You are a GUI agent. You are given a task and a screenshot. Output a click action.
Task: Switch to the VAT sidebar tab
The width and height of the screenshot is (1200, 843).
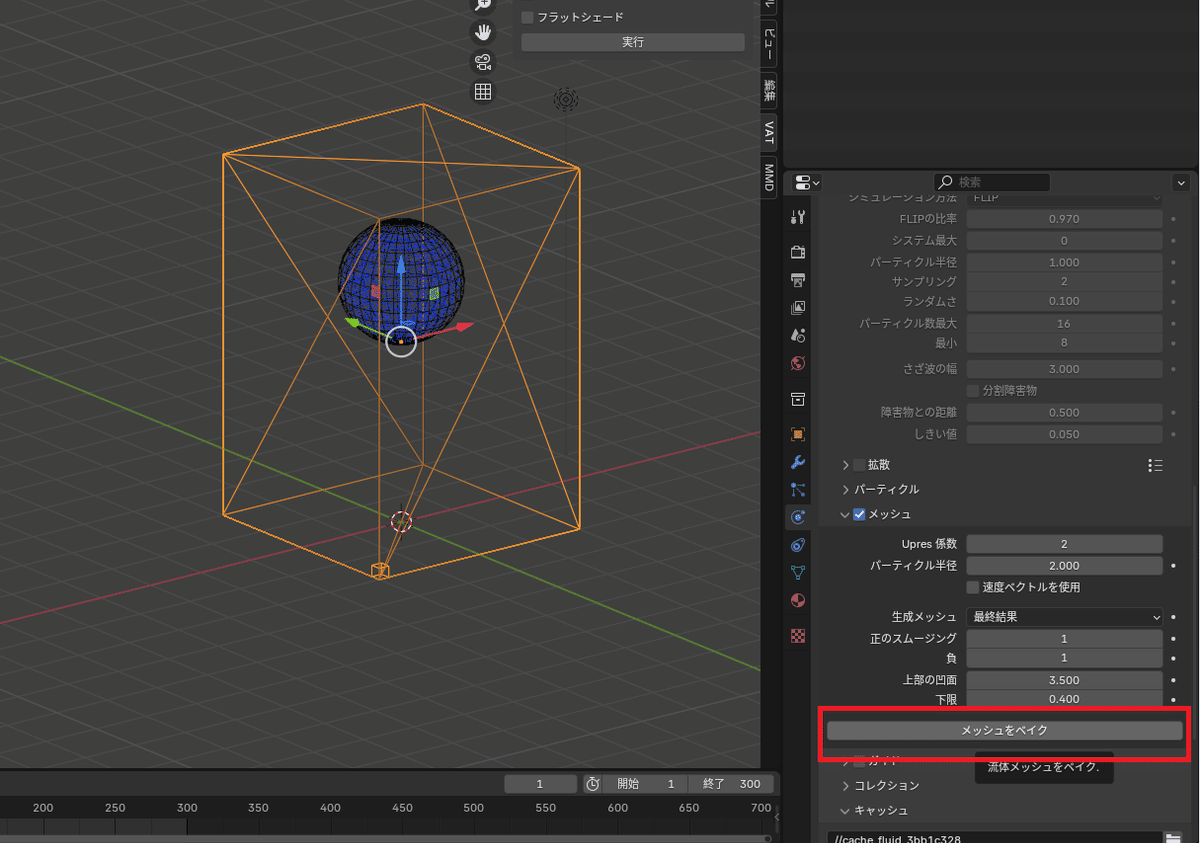[x=768, y=131]
